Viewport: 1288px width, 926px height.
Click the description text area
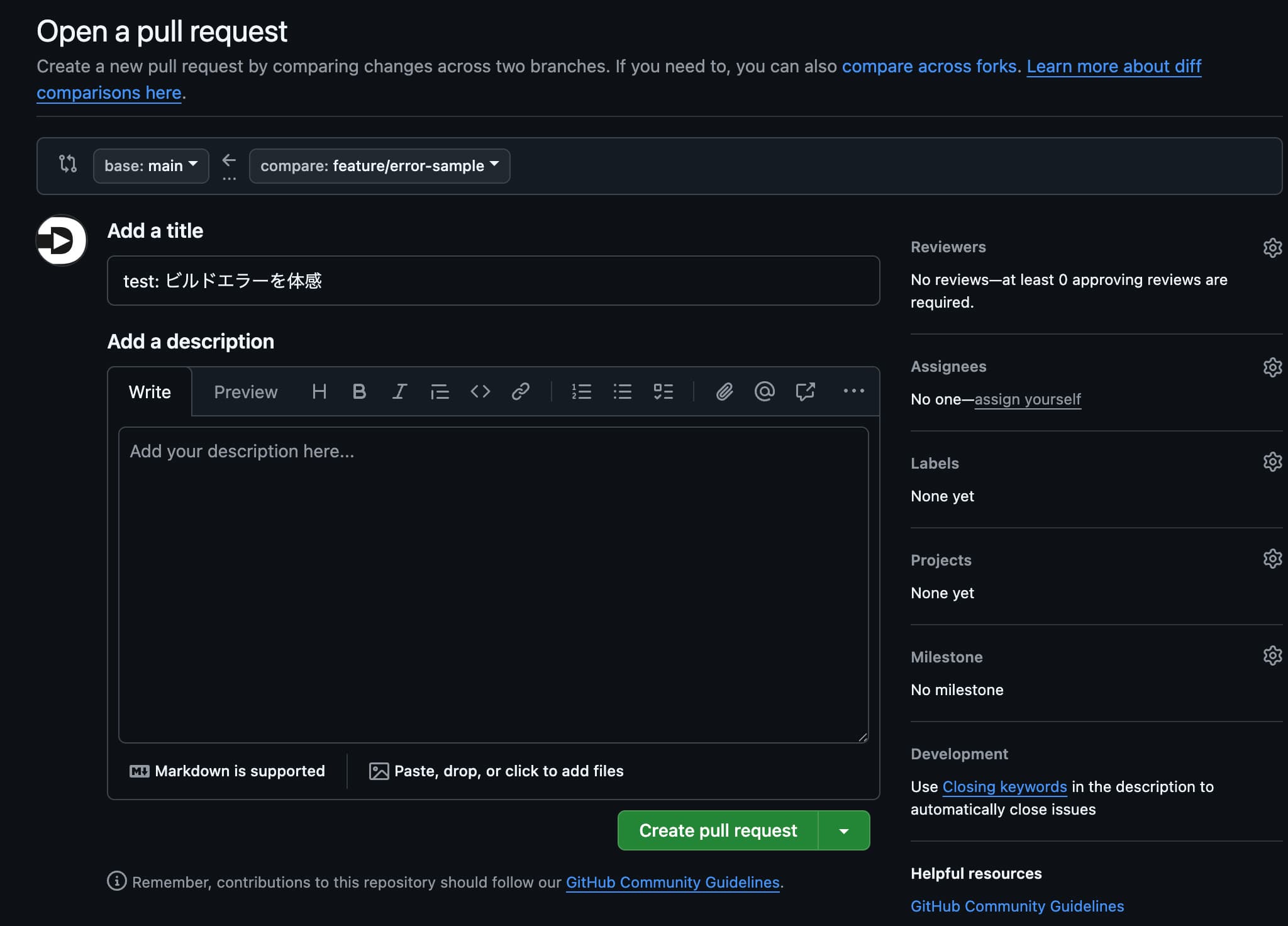493,585
